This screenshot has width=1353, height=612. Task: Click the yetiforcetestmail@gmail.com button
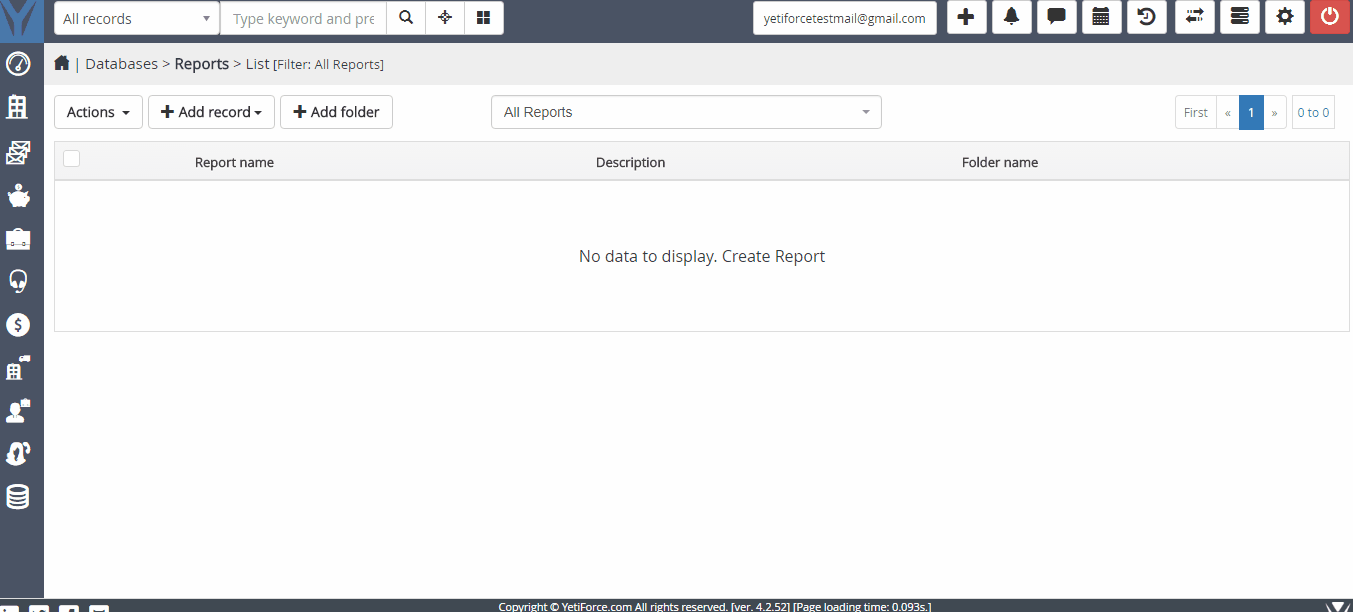(845, 18)
